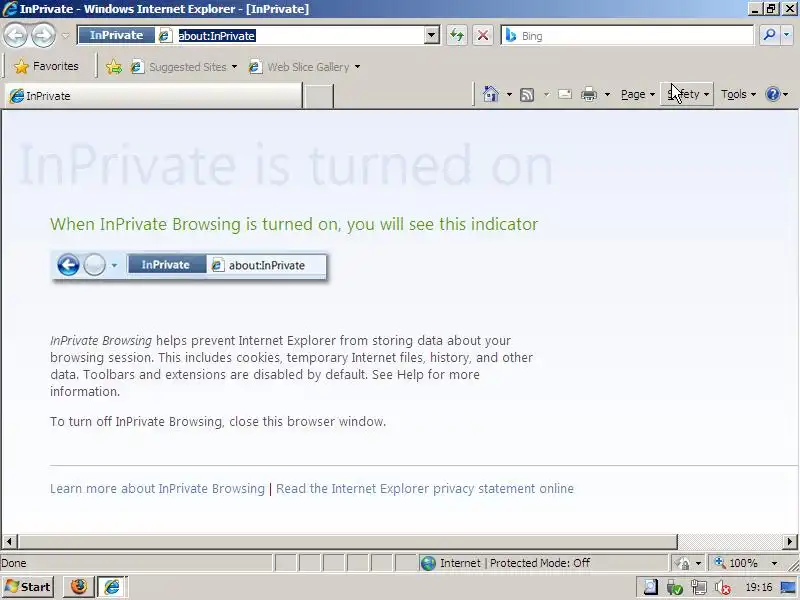This screenshot has width=800, height=600.
Task: Click the Back navigation button
Action: point(15,35)
